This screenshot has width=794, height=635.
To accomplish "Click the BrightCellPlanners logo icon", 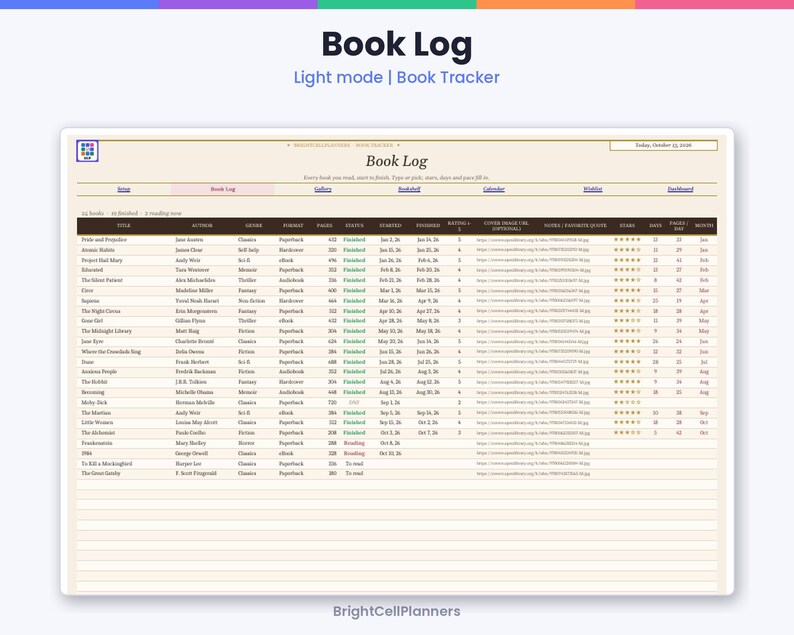I will 87,151.
